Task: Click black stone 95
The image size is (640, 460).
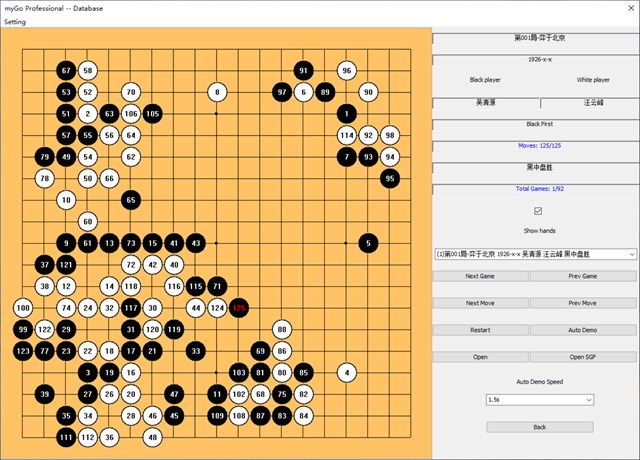Action: pyautogui.click(x=390, y=178)
